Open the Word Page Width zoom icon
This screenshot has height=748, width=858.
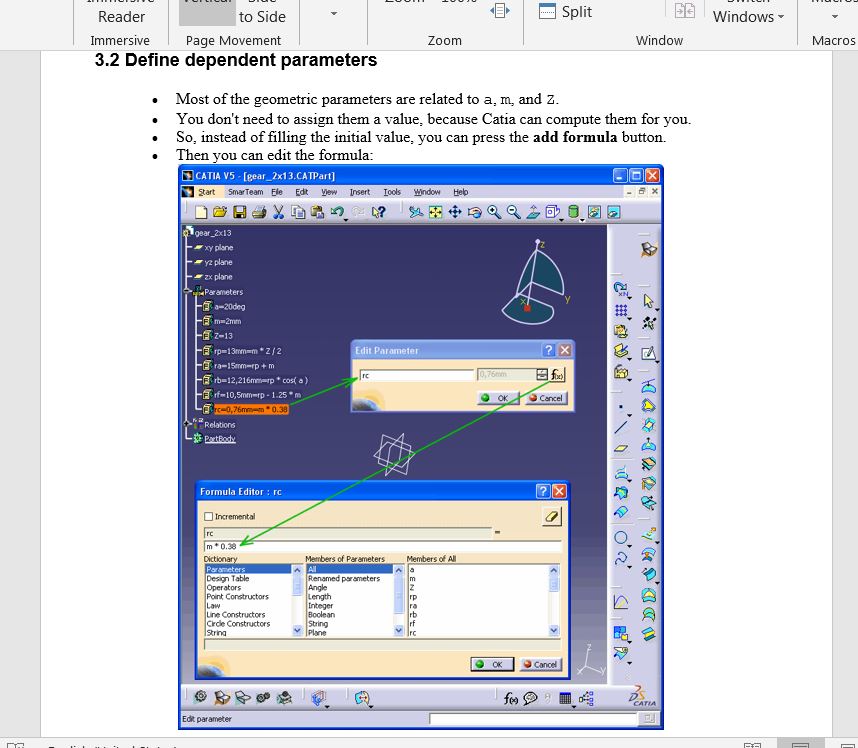(x=499, y=11)
